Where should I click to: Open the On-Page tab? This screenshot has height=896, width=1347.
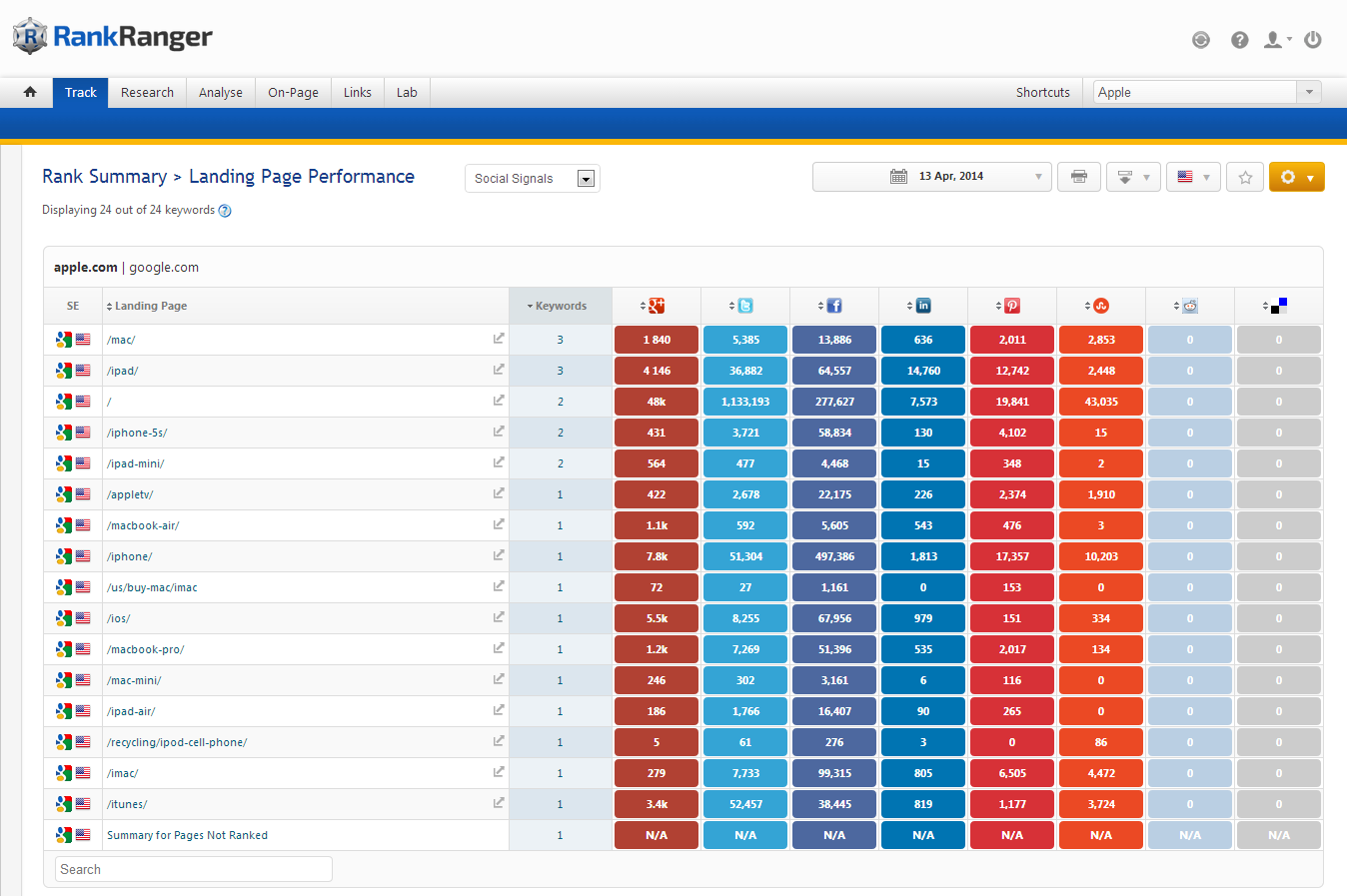pos(293,92)
